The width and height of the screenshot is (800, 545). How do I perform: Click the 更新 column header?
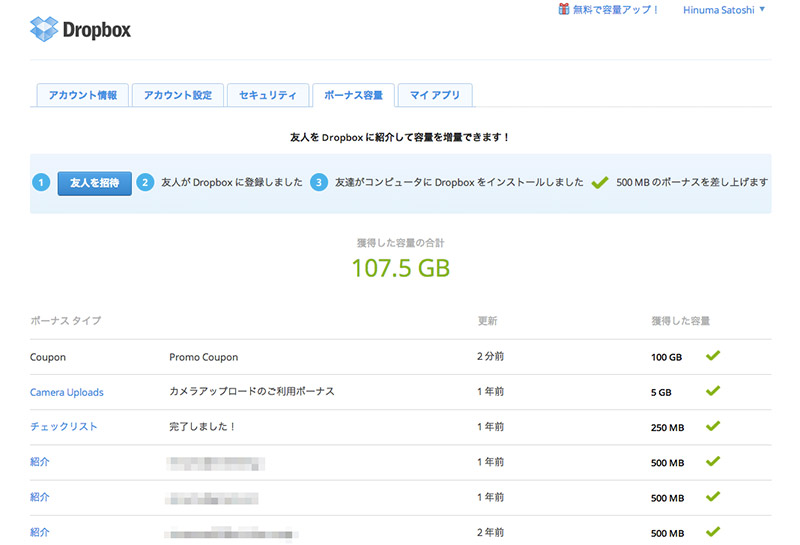coord(487,320)
